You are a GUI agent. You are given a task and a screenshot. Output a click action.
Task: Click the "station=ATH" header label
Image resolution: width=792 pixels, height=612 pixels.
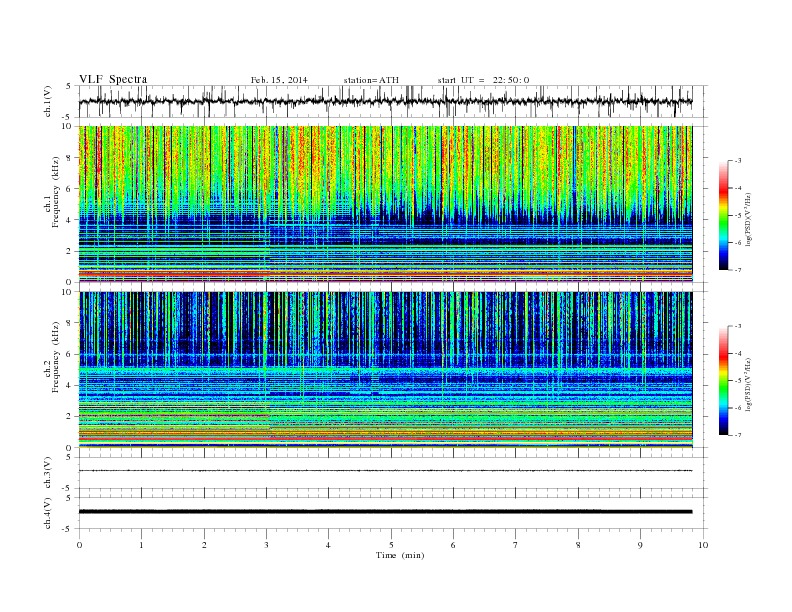tap(371, 80)
